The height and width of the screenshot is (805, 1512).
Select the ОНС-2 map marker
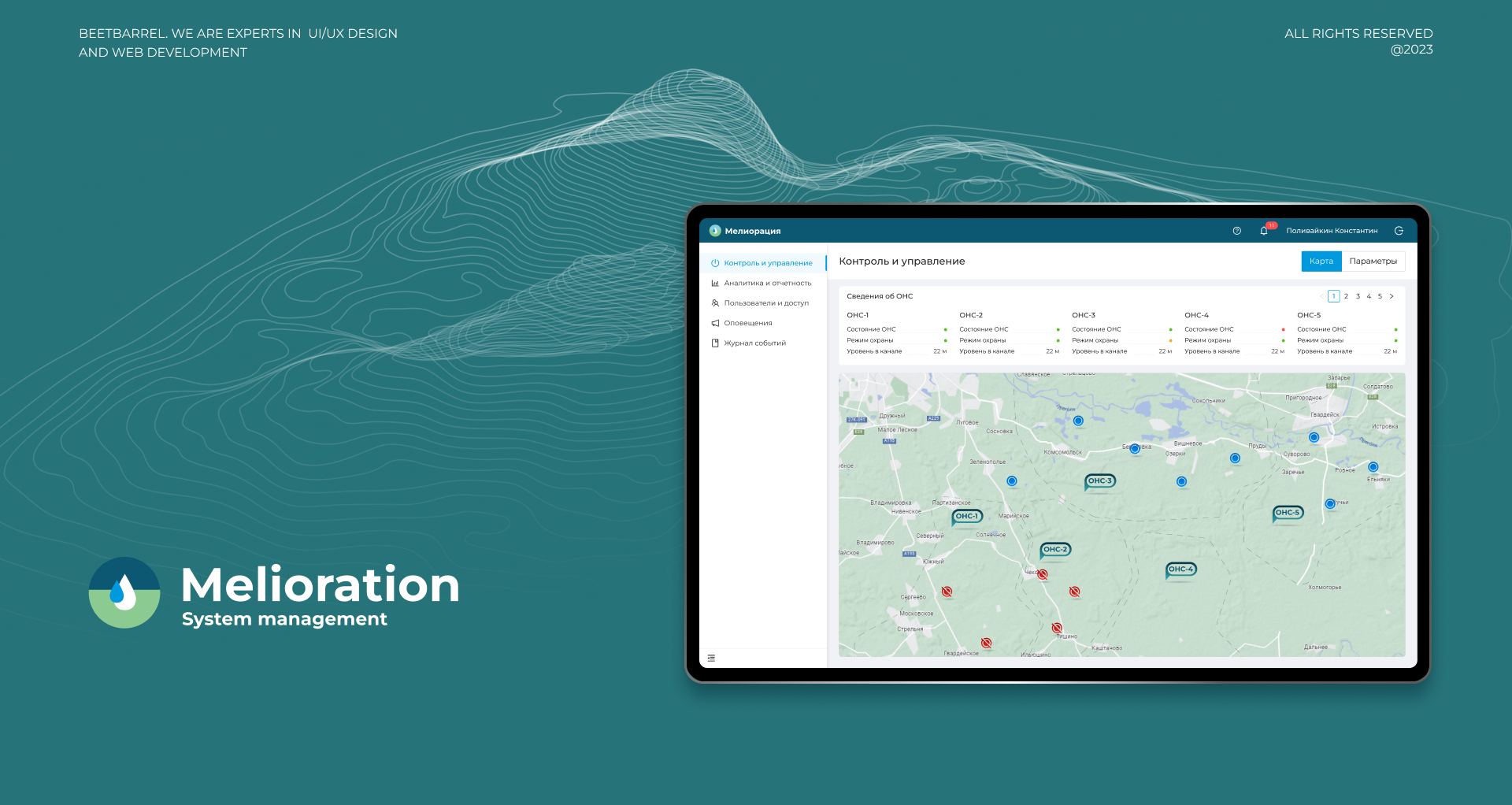1055,549
